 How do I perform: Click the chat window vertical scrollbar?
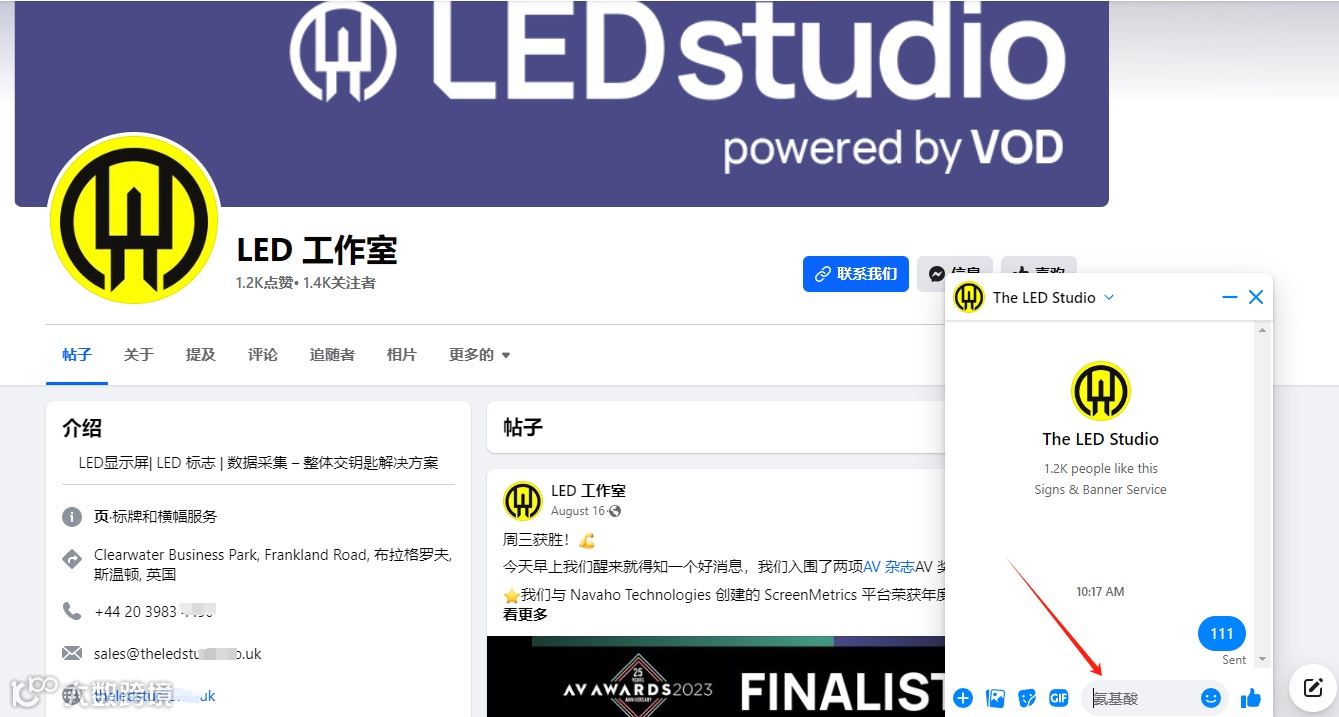pos(1262,495)
